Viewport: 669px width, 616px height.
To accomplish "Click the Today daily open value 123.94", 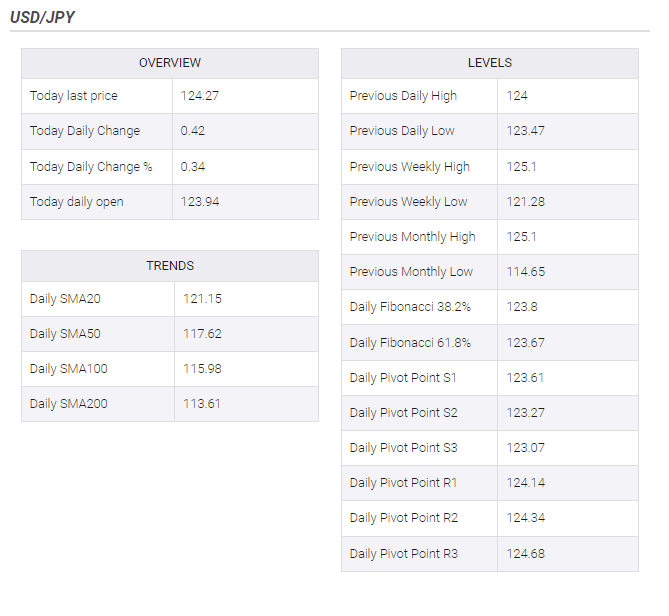I will coord(200,201).
